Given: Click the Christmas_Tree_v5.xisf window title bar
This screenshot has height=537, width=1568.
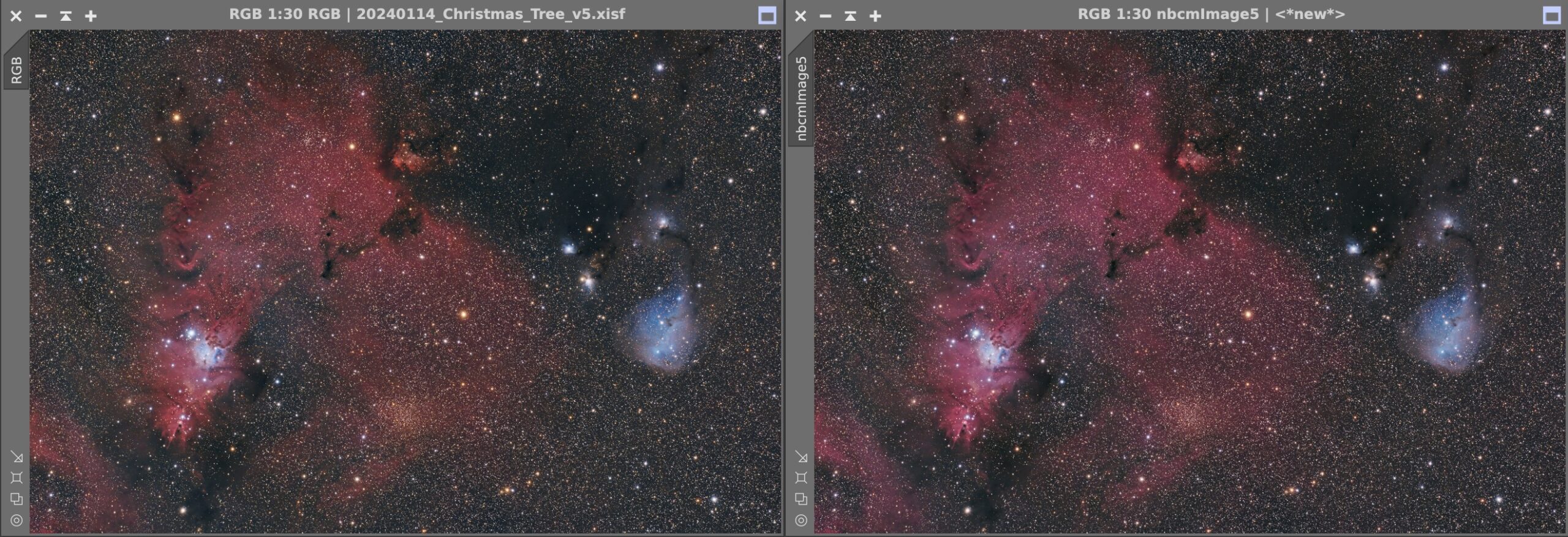Looking at the screenshot, I should pos(427,14).
